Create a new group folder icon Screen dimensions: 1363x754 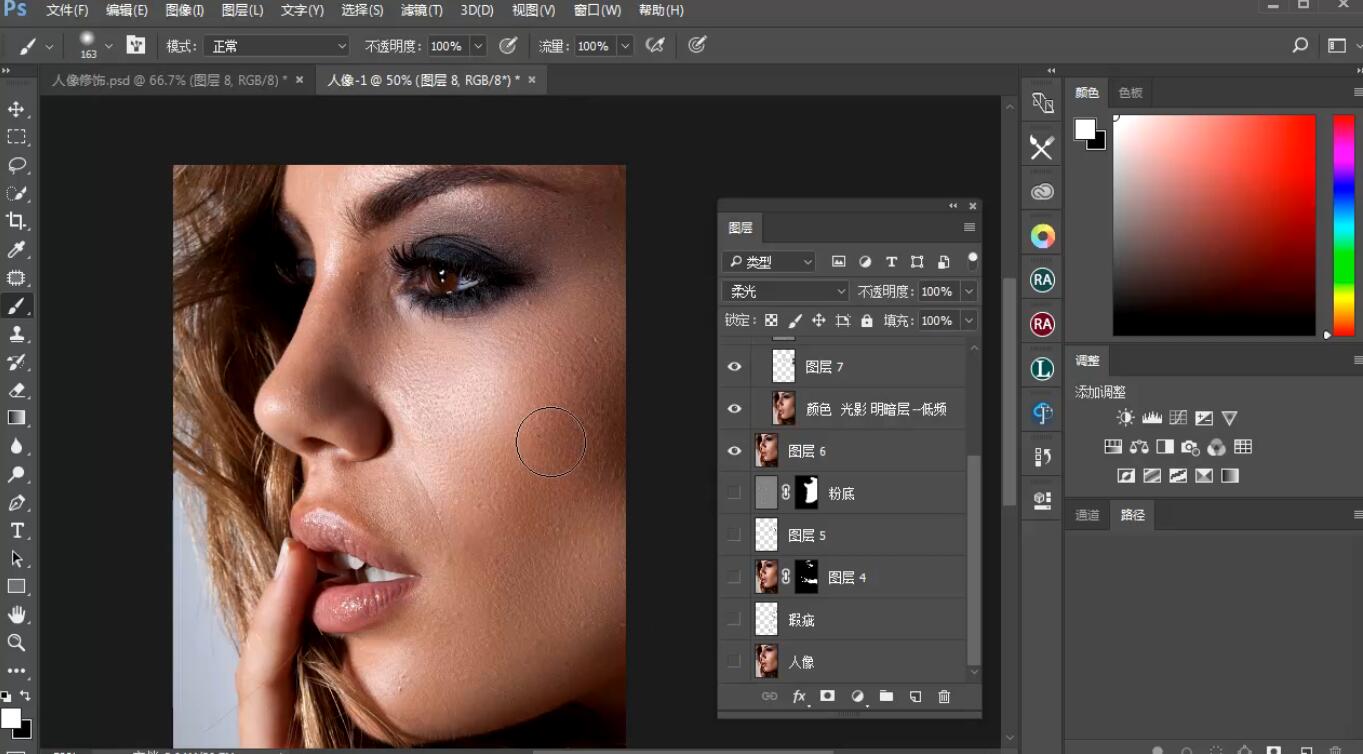tap(886, 696)
